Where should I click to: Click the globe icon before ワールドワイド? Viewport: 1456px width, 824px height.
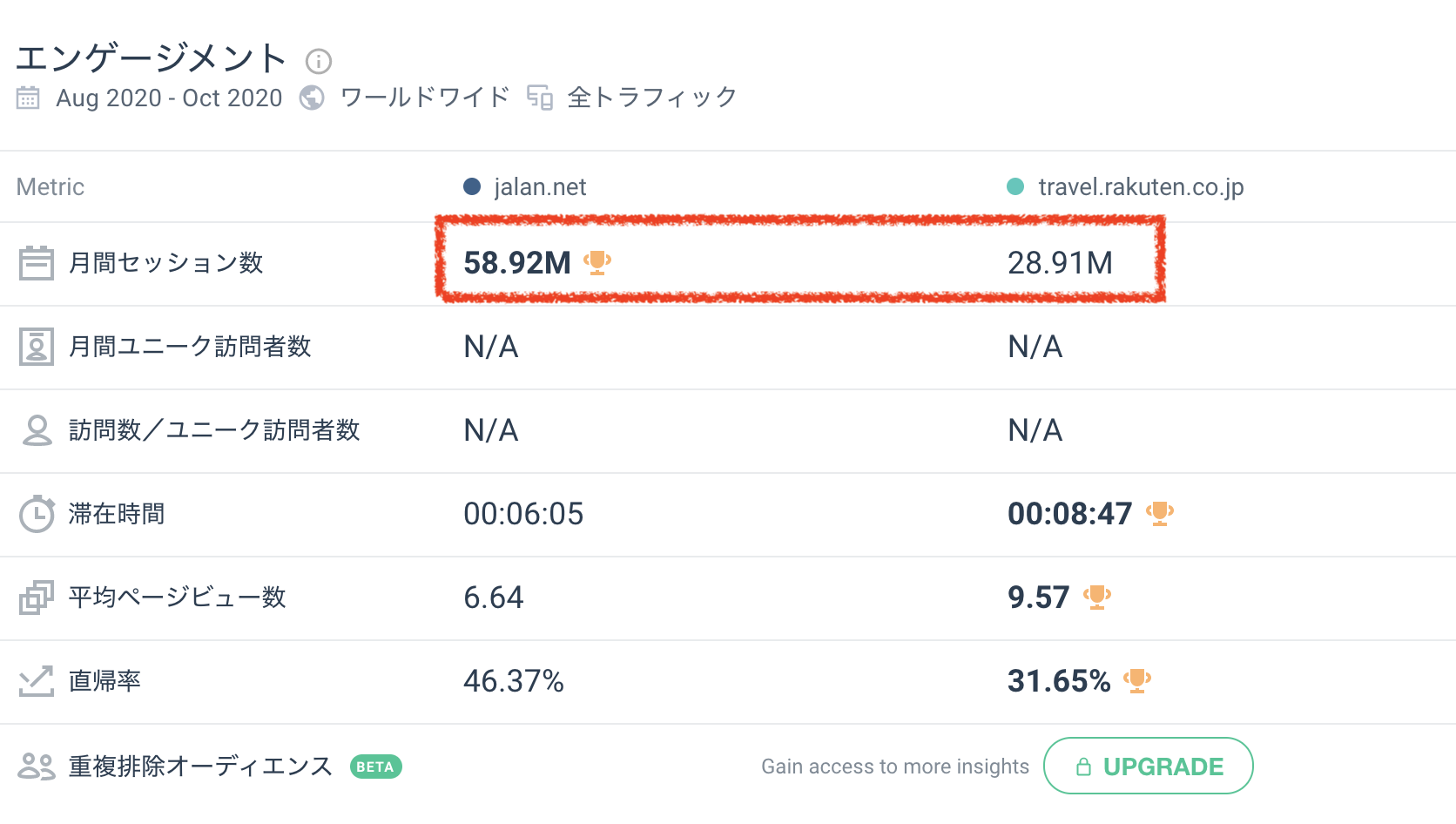coord(312,98)
